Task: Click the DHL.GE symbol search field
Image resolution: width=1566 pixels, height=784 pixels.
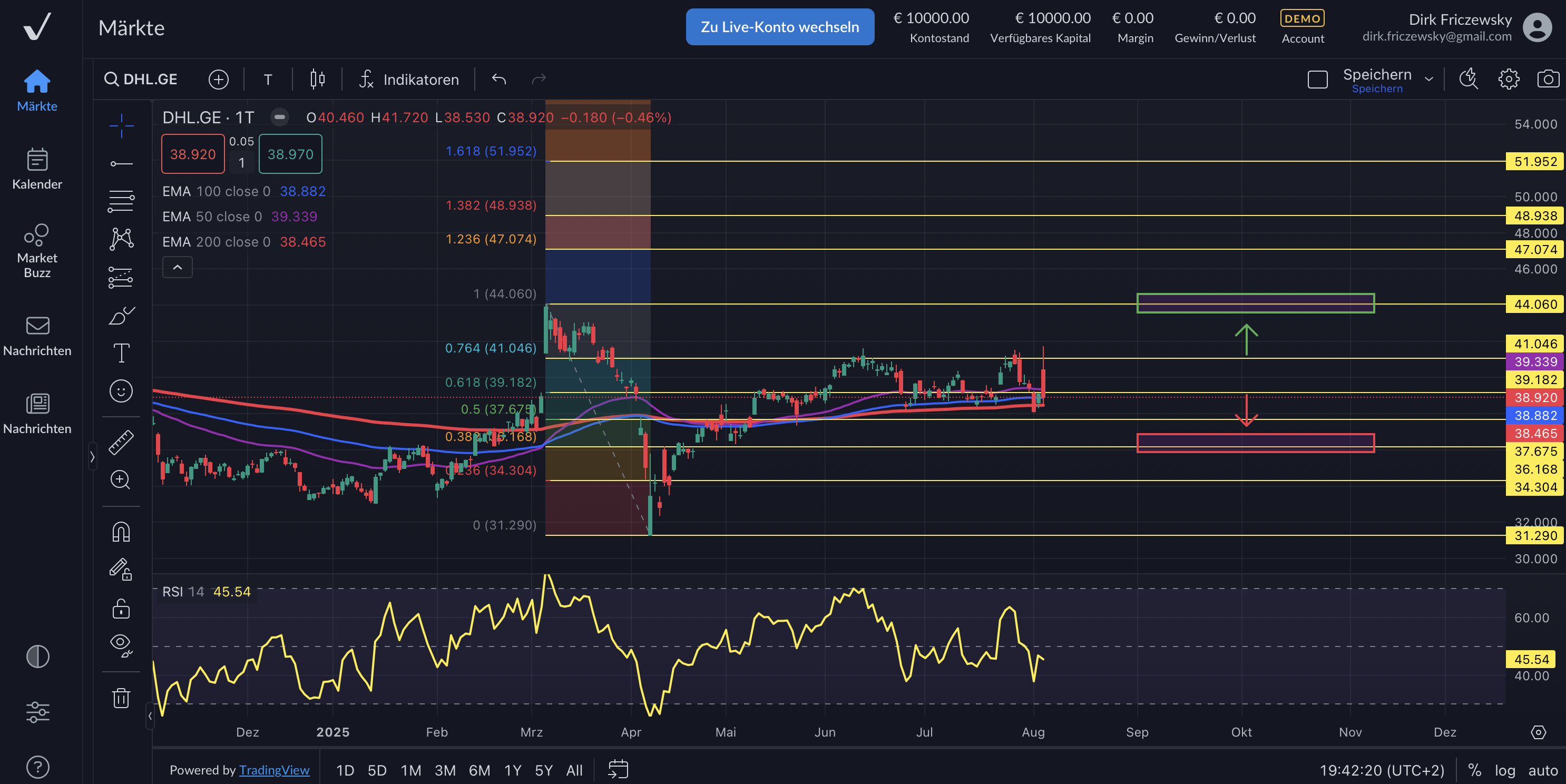Action: tap(142, 80)
